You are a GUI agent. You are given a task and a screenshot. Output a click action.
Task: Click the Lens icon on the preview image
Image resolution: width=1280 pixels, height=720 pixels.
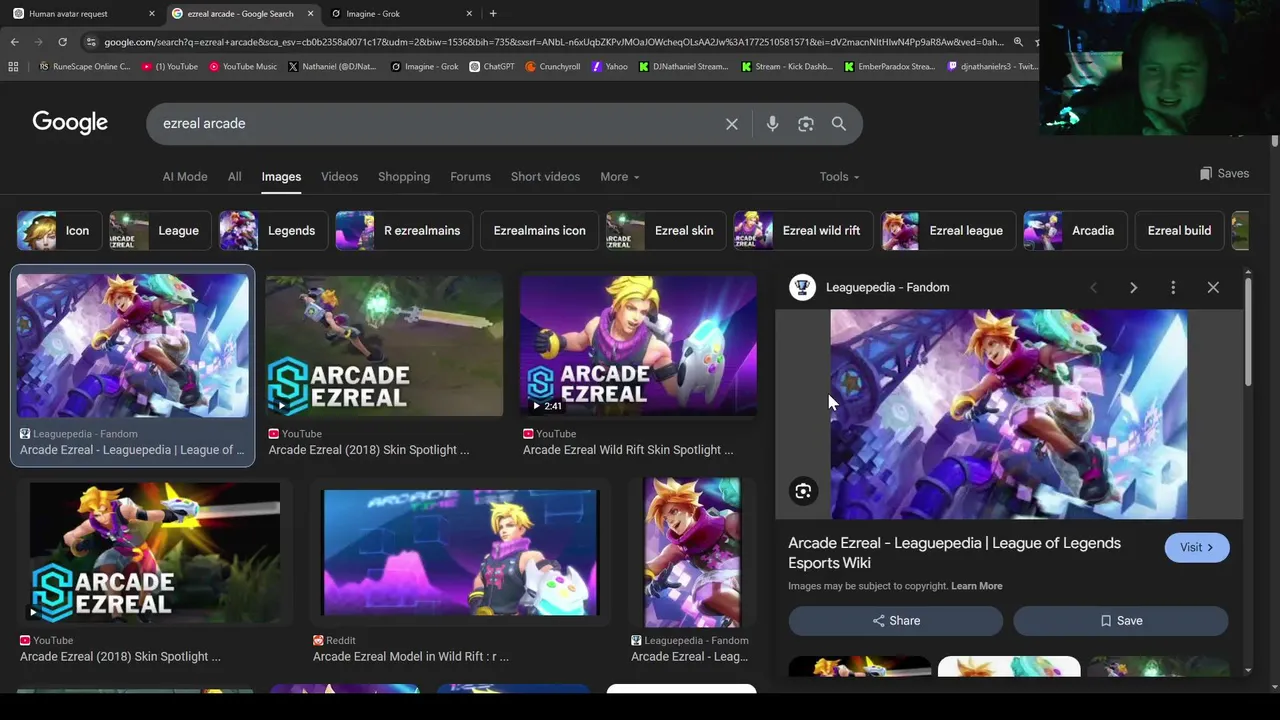point(803,491)
